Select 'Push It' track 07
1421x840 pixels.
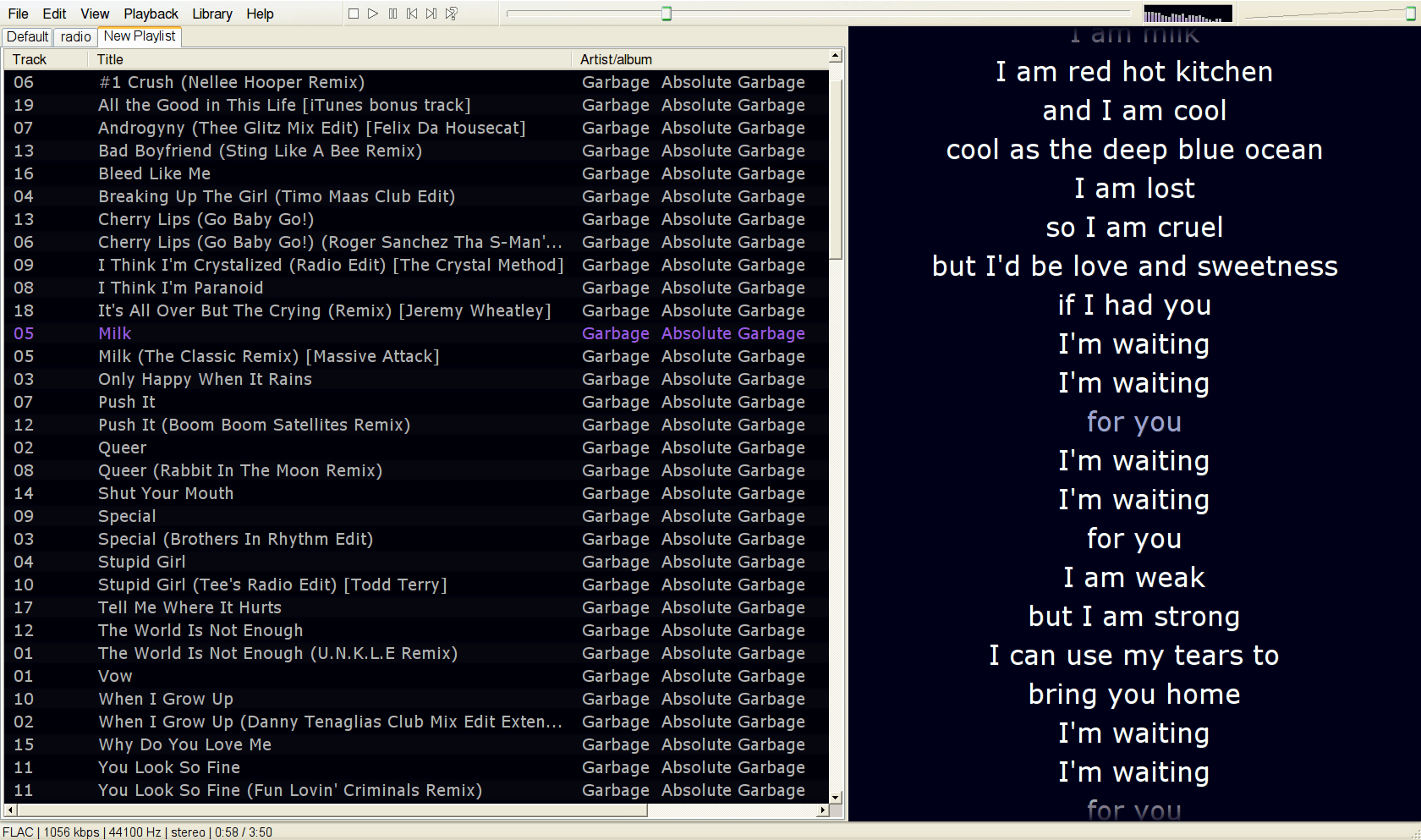pyautogui.click(x=416, y=402)
